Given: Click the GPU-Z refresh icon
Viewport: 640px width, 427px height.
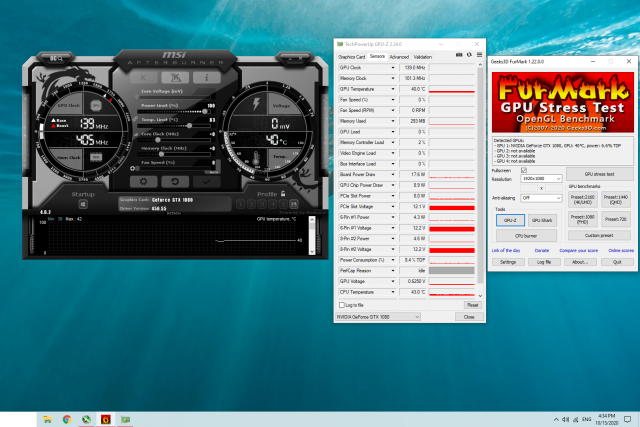Looking at the screenshot, I should (x=469, y=55).
